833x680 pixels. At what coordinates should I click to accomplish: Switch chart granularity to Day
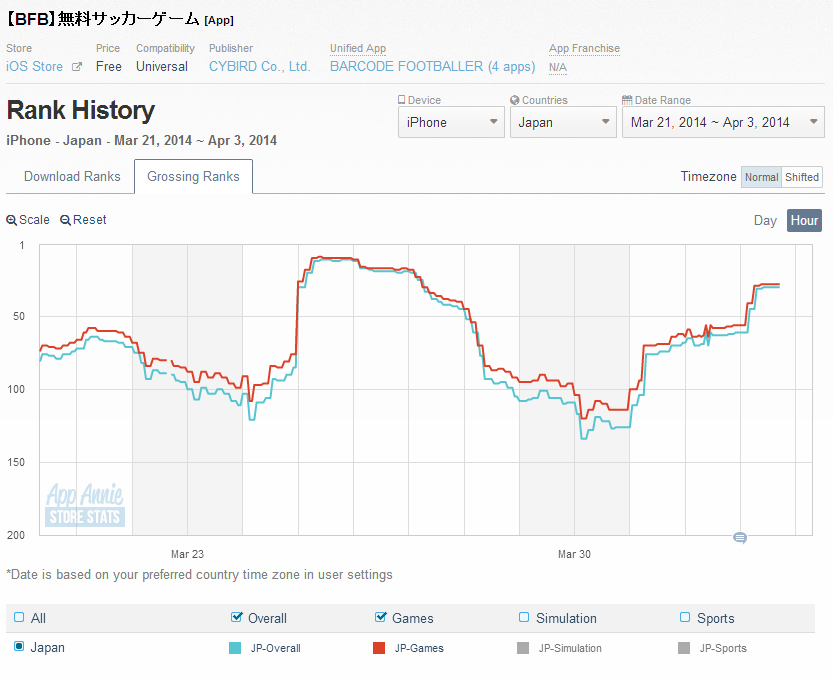click(x=765, y=220)
